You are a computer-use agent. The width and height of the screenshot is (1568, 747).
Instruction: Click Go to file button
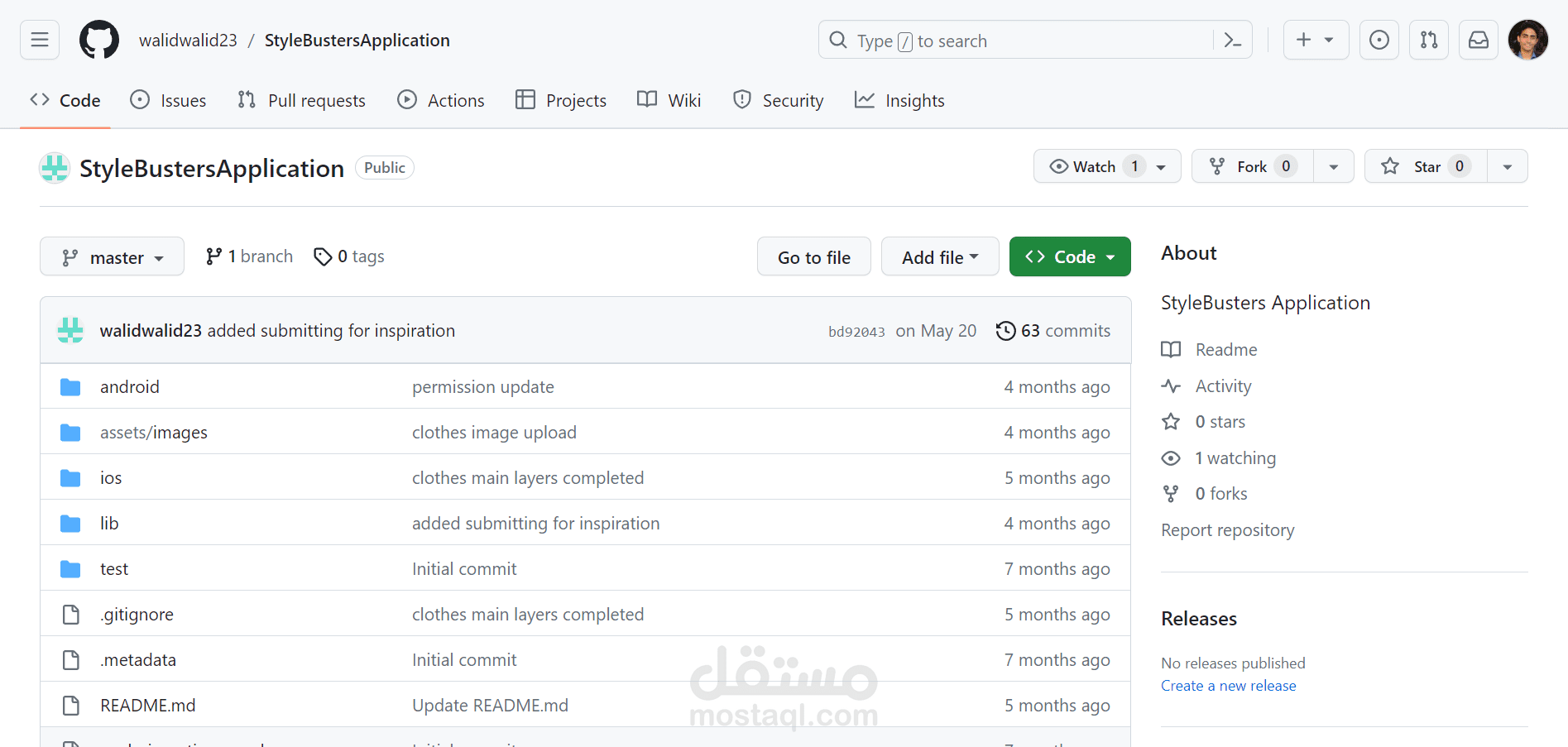point(814,256)
